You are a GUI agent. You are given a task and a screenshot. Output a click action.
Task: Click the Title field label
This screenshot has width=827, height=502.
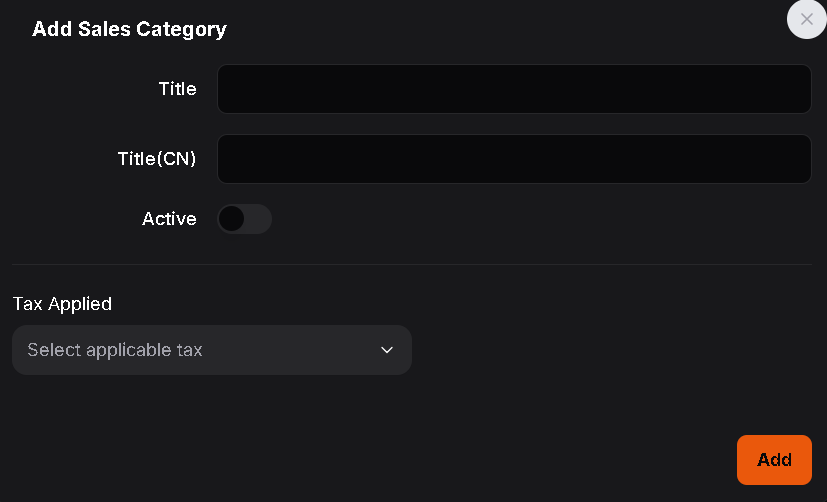(177, 89)
